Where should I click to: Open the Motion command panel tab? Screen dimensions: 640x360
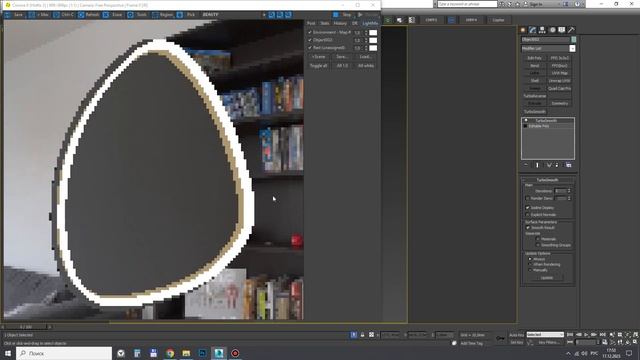tap(552, 30)
